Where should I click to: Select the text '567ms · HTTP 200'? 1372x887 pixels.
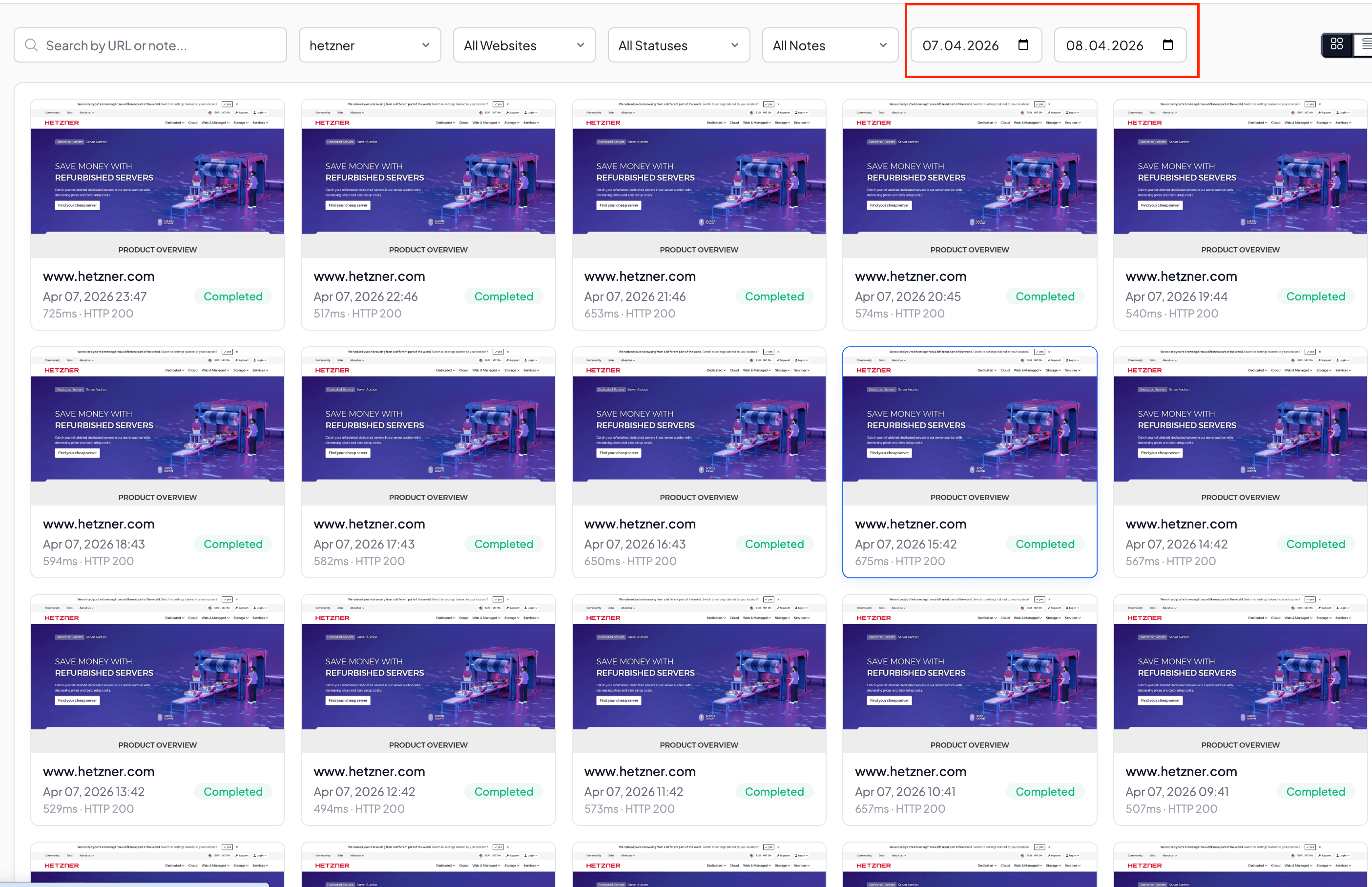click(x=1170, y=561)
